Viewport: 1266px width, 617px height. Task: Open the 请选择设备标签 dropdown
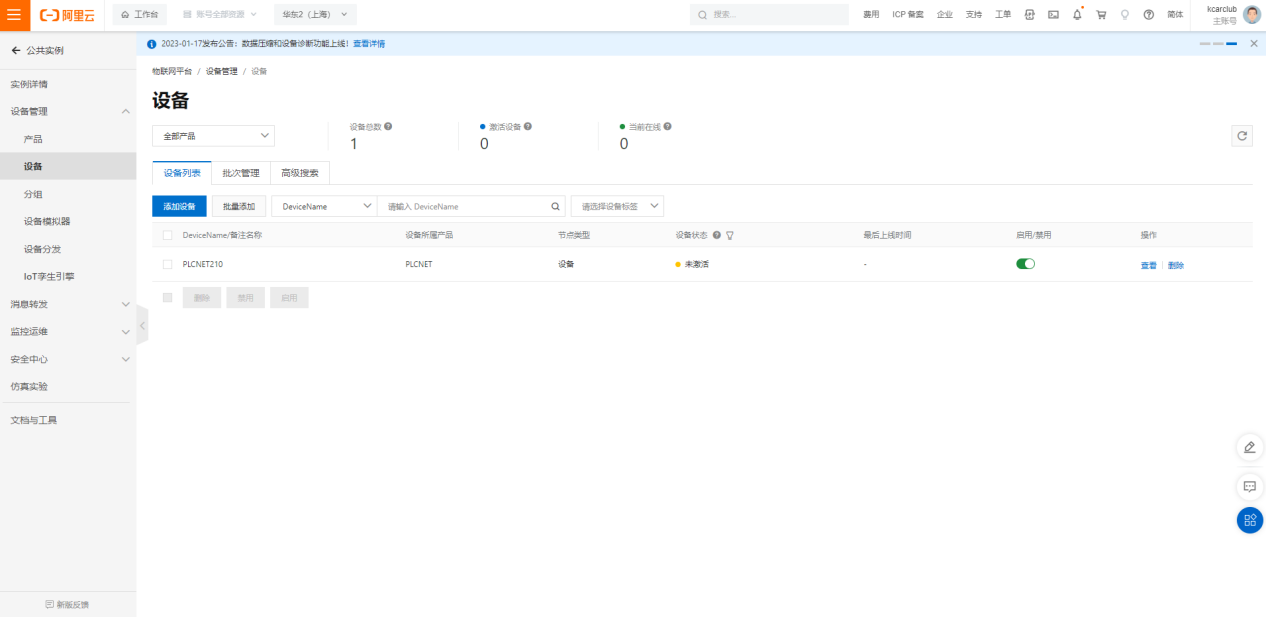pyautogui.click(x=617, y=206)
